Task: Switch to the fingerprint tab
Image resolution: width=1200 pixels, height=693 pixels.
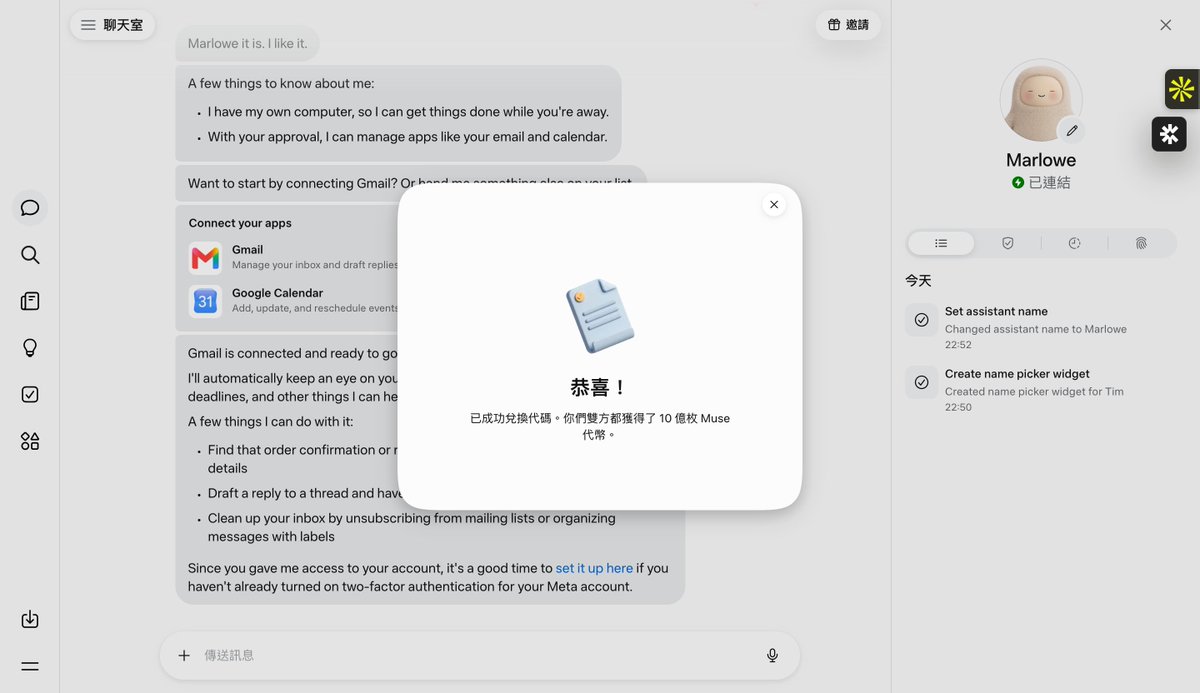Action: tap(1141, 243)
